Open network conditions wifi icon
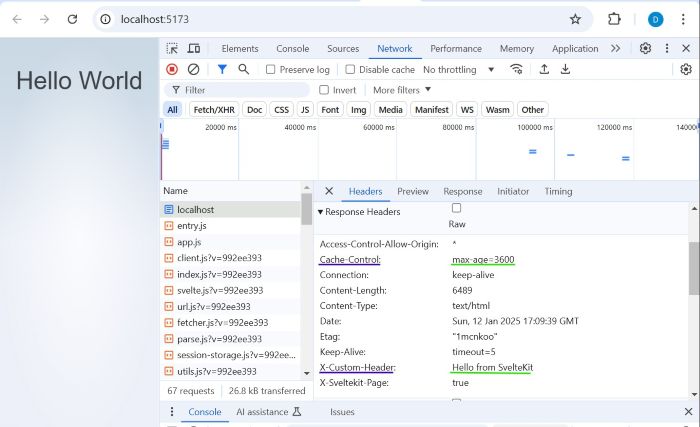This screenshot has width=700, height=427. (x=516, y=69)
